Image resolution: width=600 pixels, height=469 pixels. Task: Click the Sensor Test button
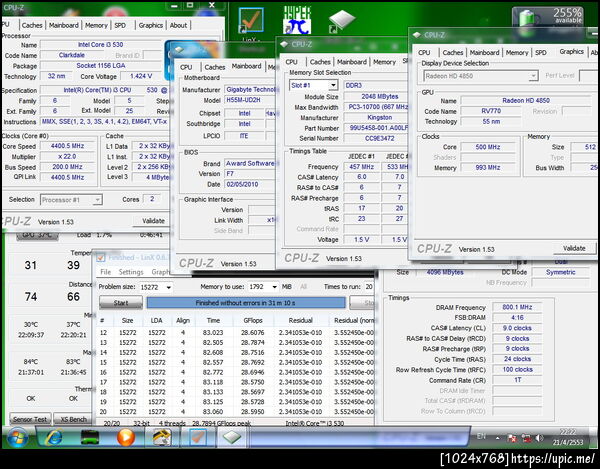(x=30, y=419)
